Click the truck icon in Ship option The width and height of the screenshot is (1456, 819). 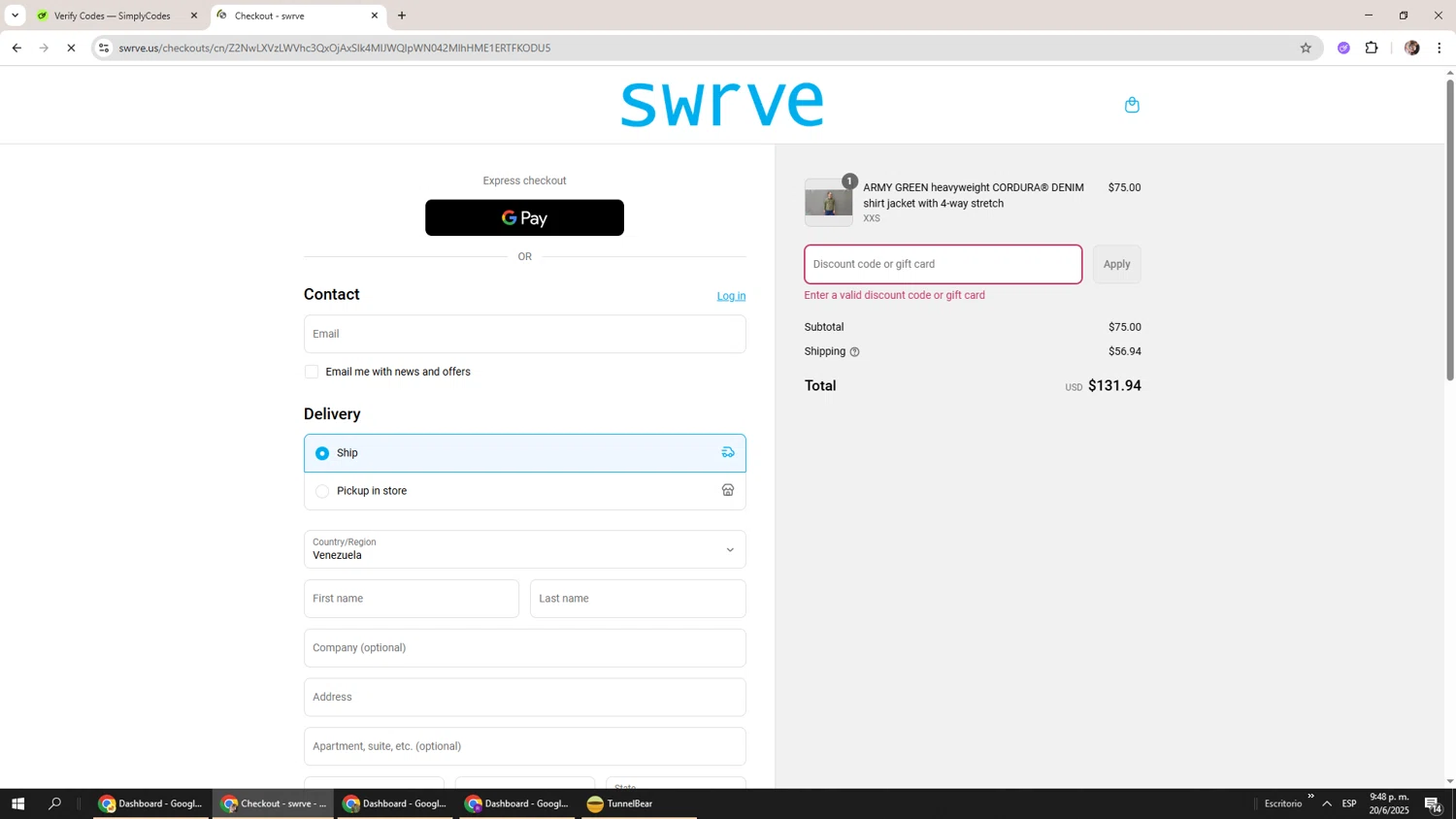[728, 452]
